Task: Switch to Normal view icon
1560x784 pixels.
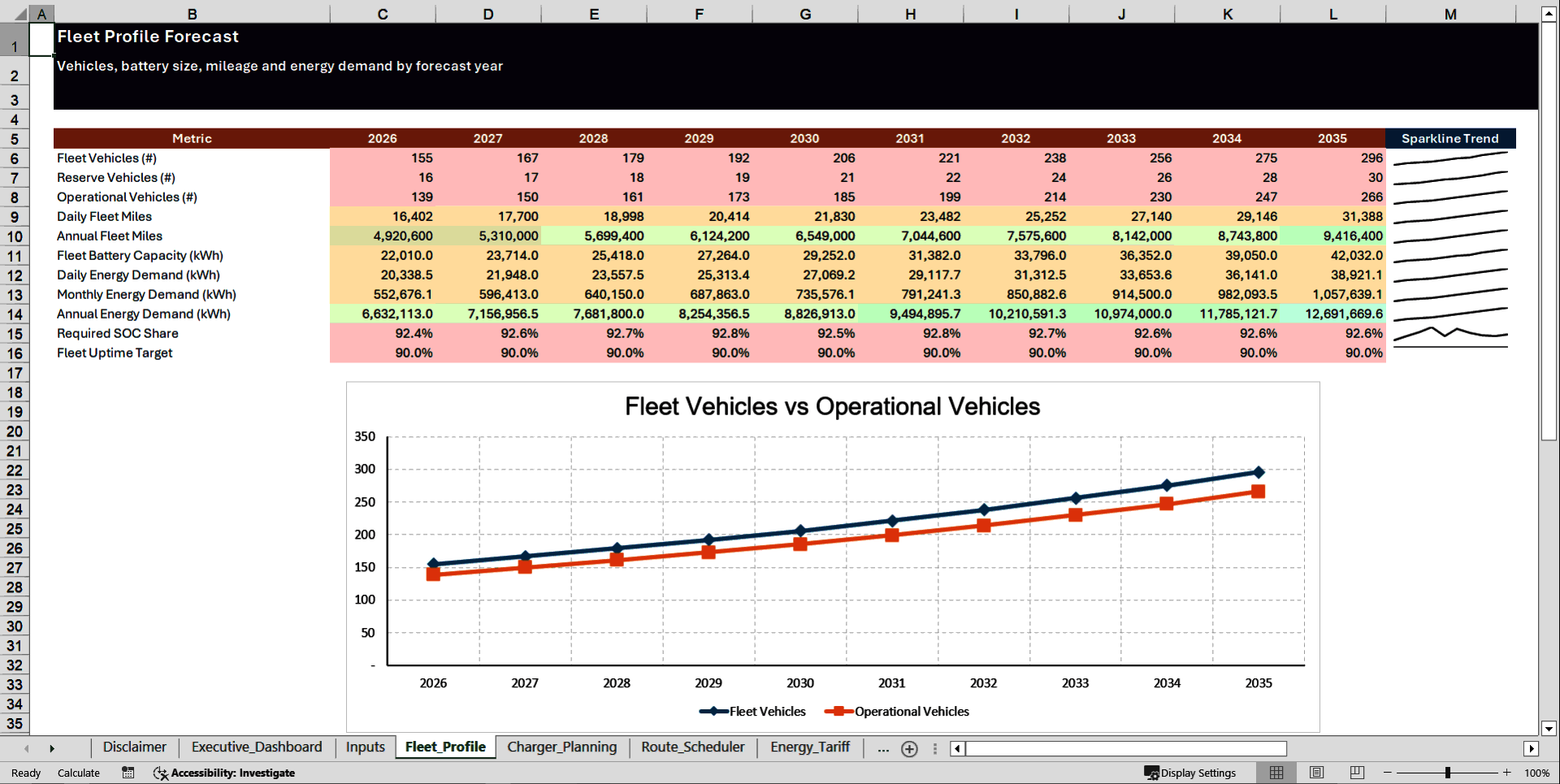Action: click(x=1276, y=773)
